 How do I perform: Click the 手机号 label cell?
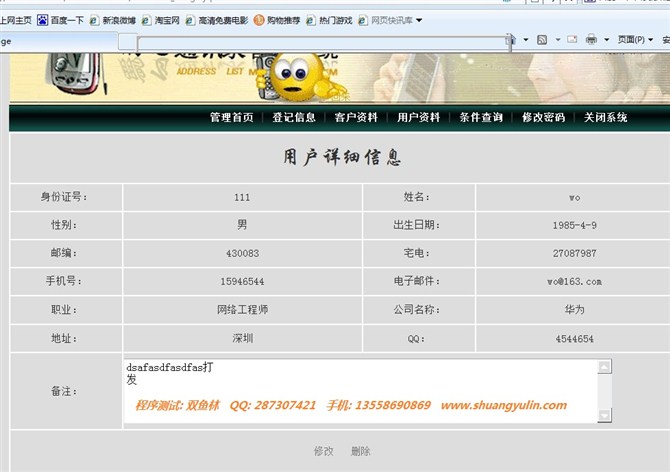pyautogui.click(x=66, y=281)
